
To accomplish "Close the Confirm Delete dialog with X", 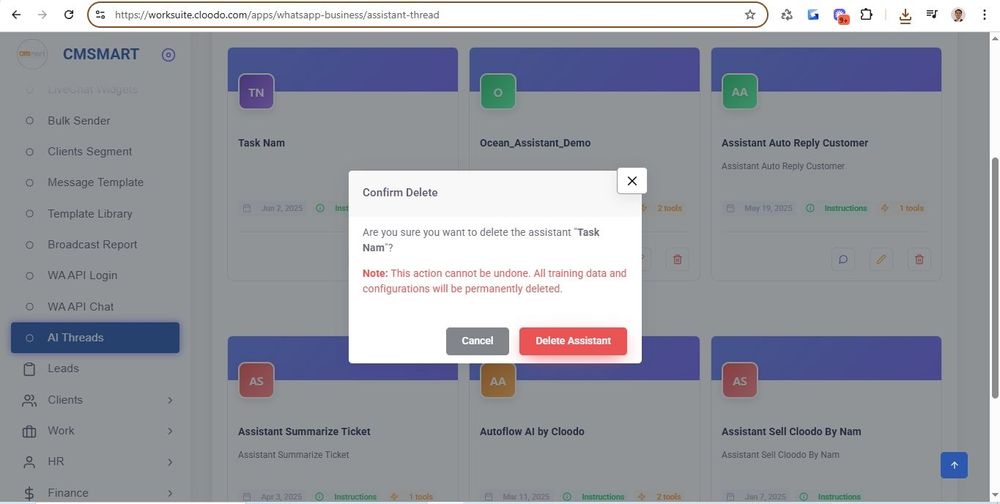I will 632,181.
